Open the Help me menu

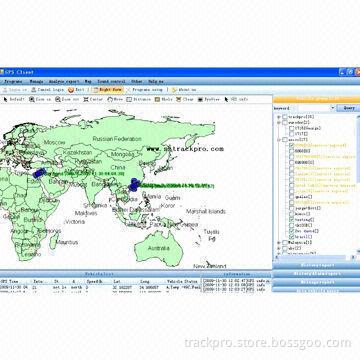(156, 81)
